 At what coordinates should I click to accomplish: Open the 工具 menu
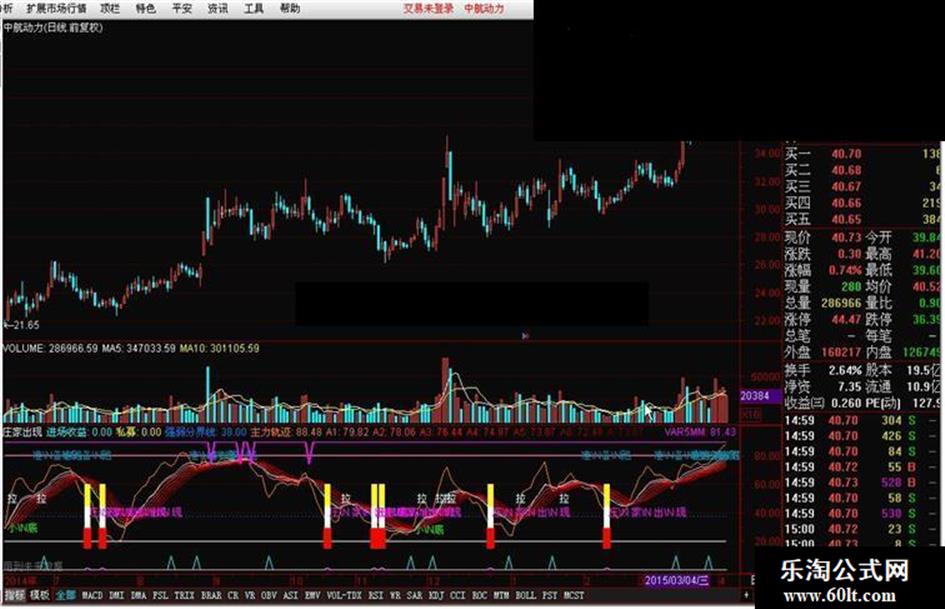254,8
